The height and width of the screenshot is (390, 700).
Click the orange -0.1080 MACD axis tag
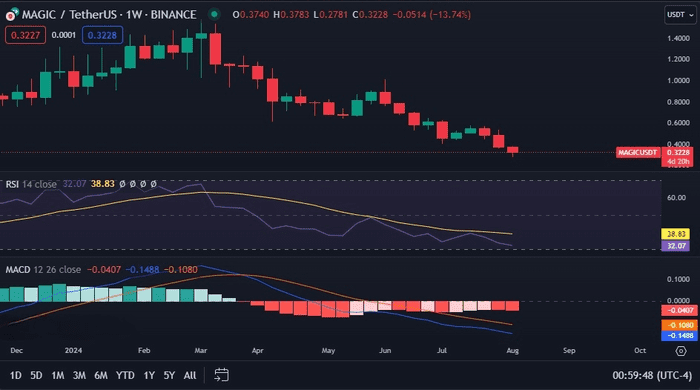[x=679, y=325]
